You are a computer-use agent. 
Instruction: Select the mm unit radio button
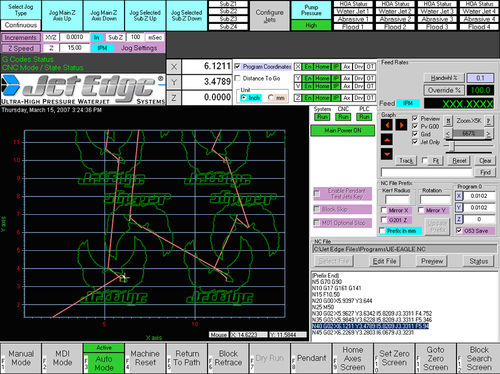tap(271, 98)
